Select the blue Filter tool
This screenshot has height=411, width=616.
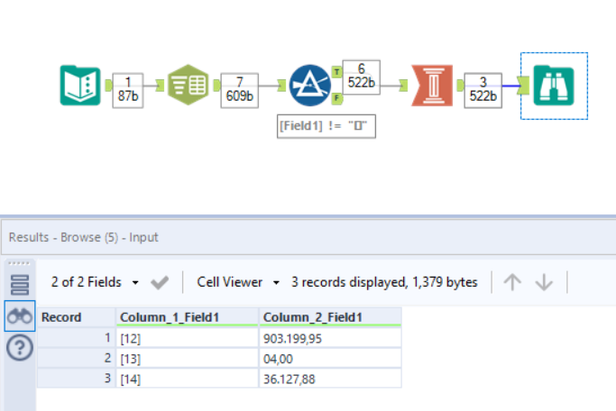tap(311, 85)
